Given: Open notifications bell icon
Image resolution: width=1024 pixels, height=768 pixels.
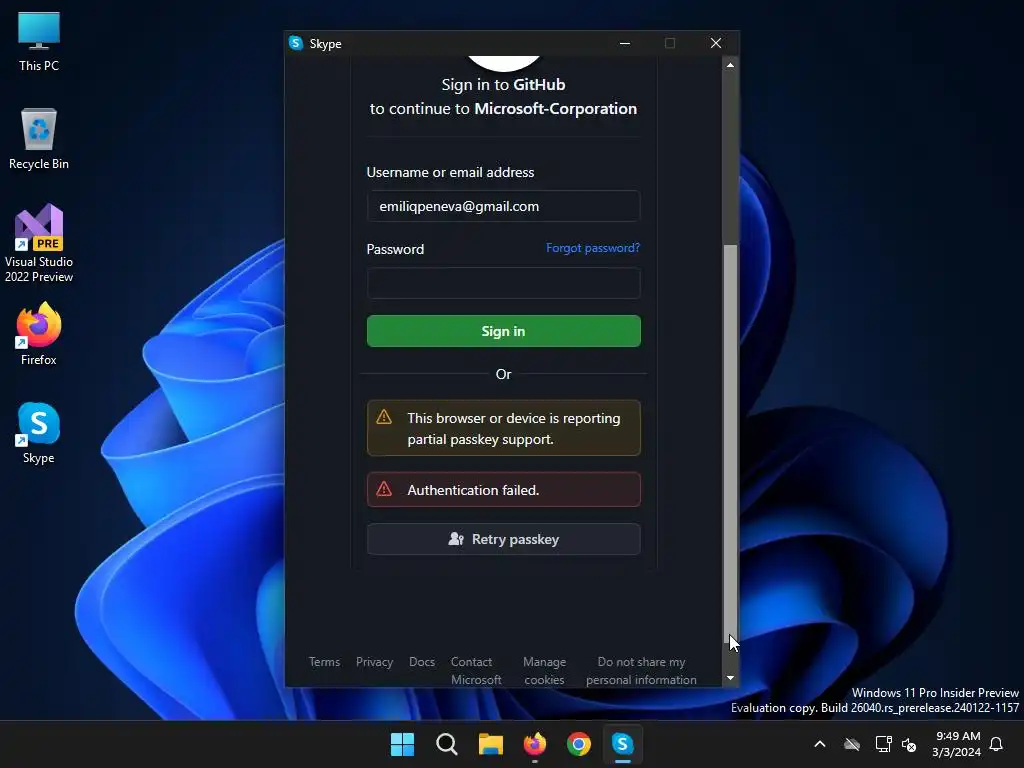Looking at the screenshot, I should (x=996, y=744).
